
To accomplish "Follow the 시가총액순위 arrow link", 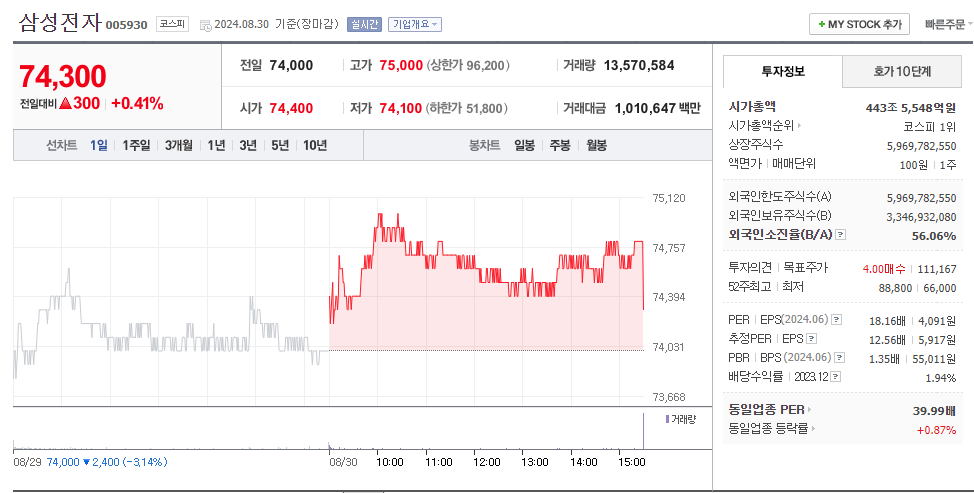I will coord(799,125).
